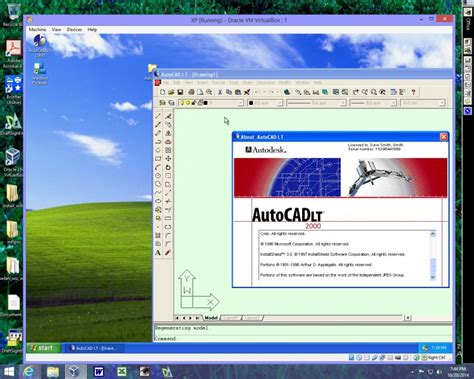This screenshot has height=379, width=474.
Task: Click the last-tab arrow beside Model tab
Action: 197,318
